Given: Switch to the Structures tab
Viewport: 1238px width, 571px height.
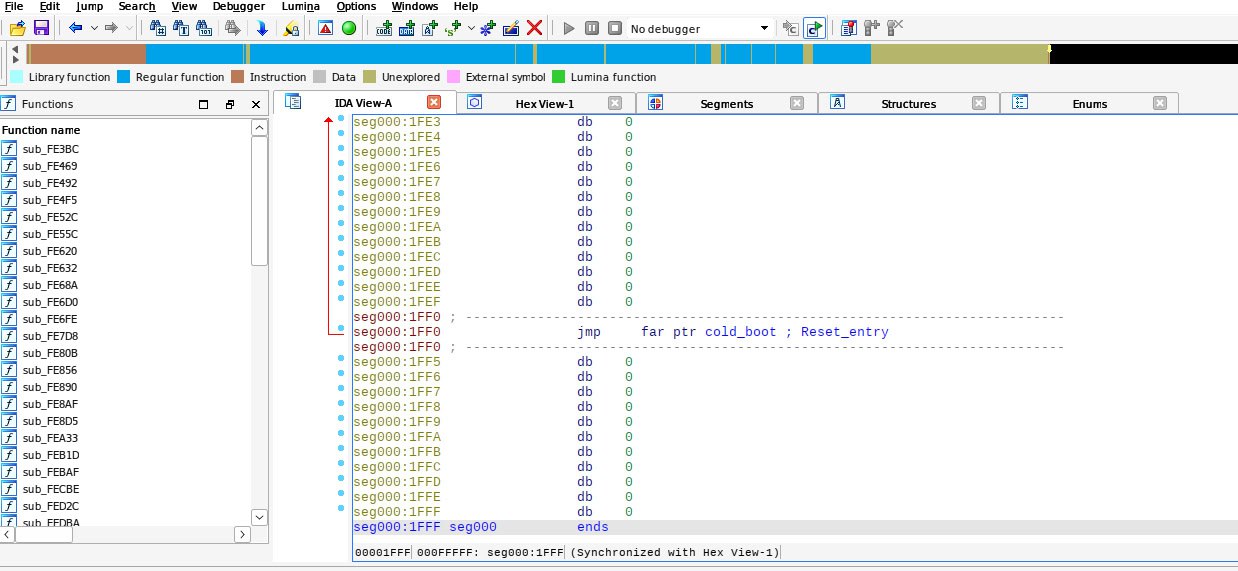Looking at the screenshot, I should click(x=908, y=103).
